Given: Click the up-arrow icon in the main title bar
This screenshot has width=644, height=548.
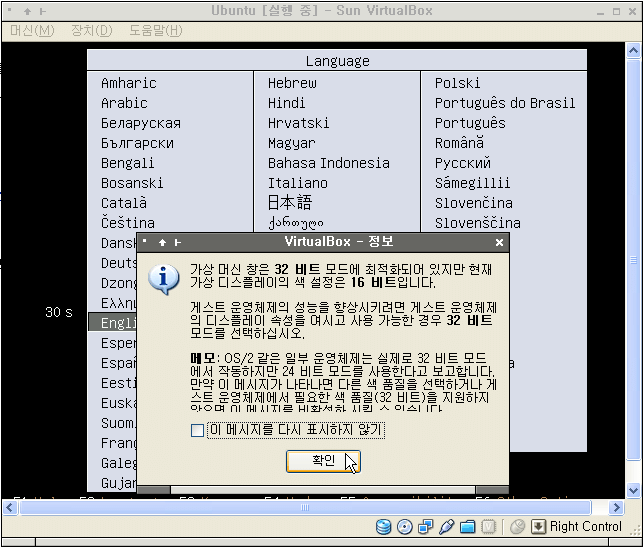Looking at the screenshot, I should pyautogui.click(x=27, y=12).
